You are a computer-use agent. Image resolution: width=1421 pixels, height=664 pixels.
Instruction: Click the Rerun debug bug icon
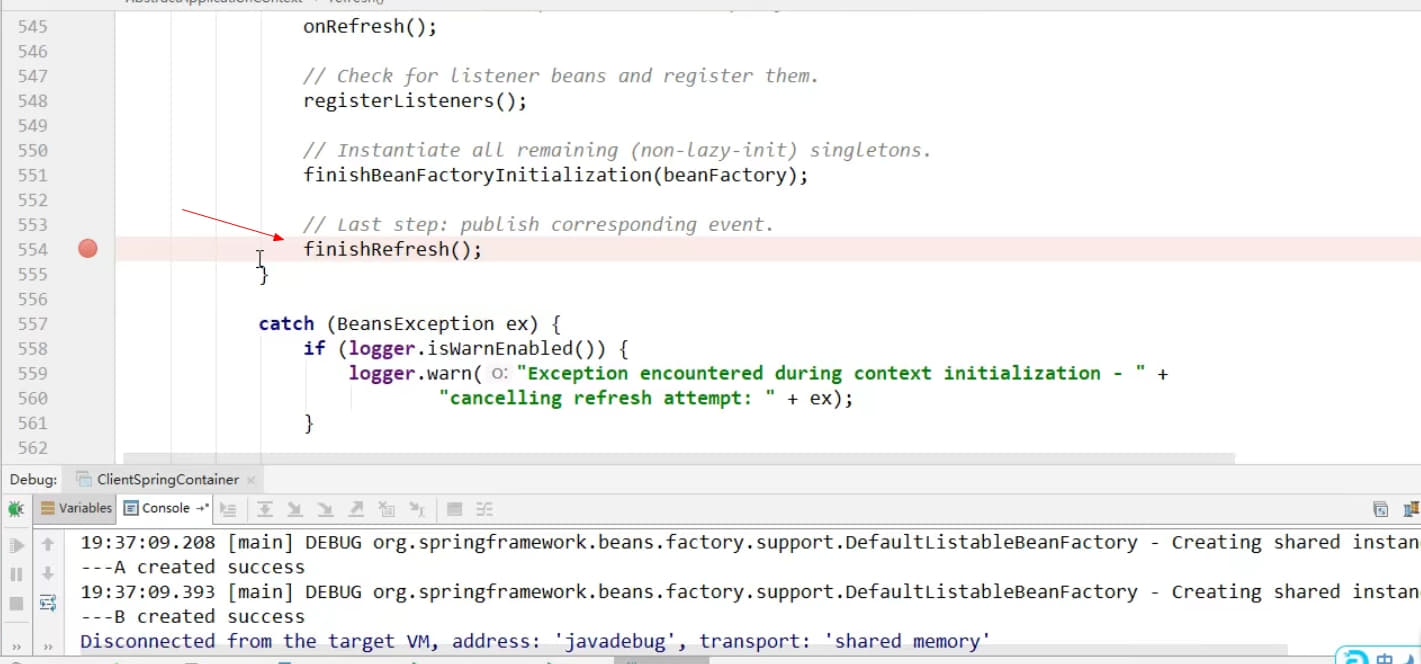point(16,509)
